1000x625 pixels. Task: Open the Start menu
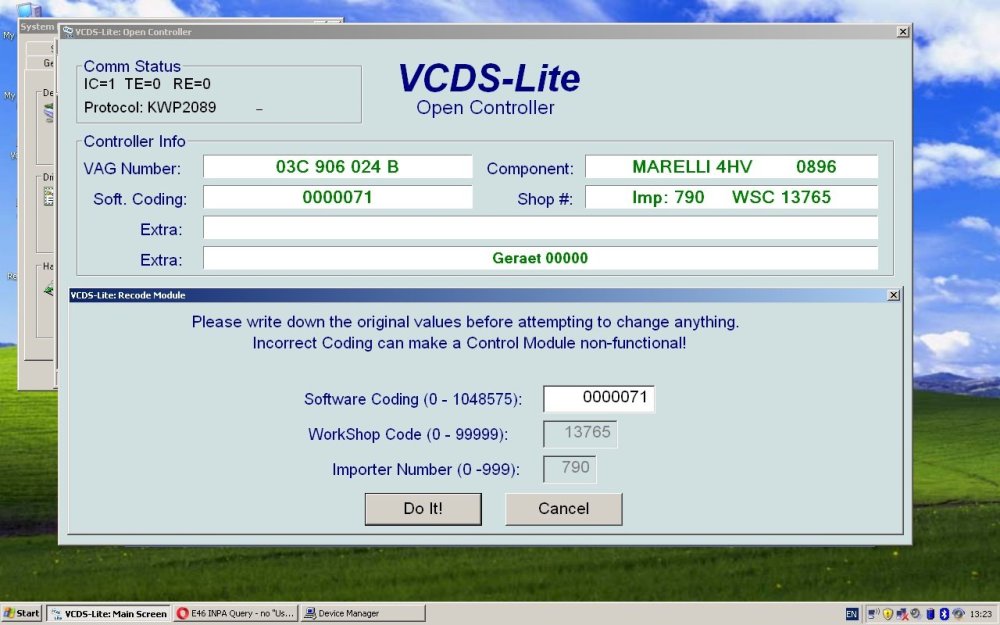tap(22, 614)
